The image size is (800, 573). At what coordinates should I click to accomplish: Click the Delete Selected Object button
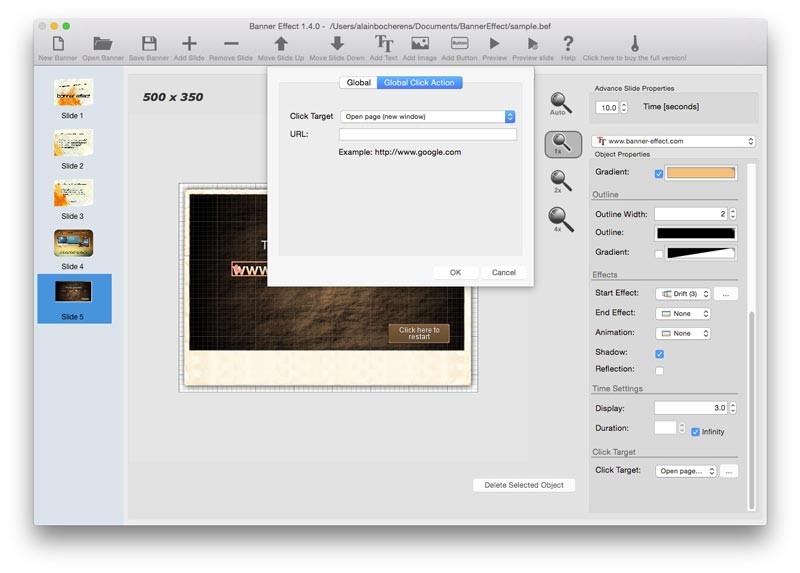[524, 485]
